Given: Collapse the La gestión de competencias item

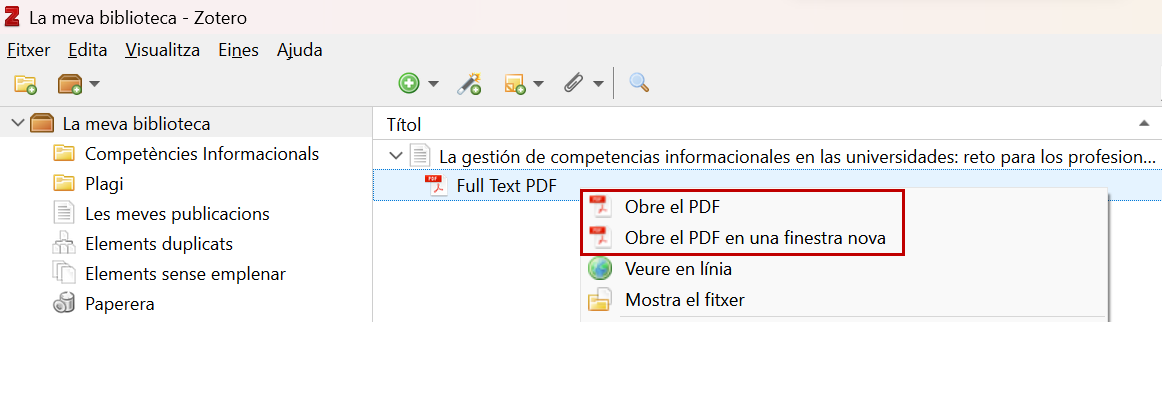Looking at the screenshot, I should point(396,156).
